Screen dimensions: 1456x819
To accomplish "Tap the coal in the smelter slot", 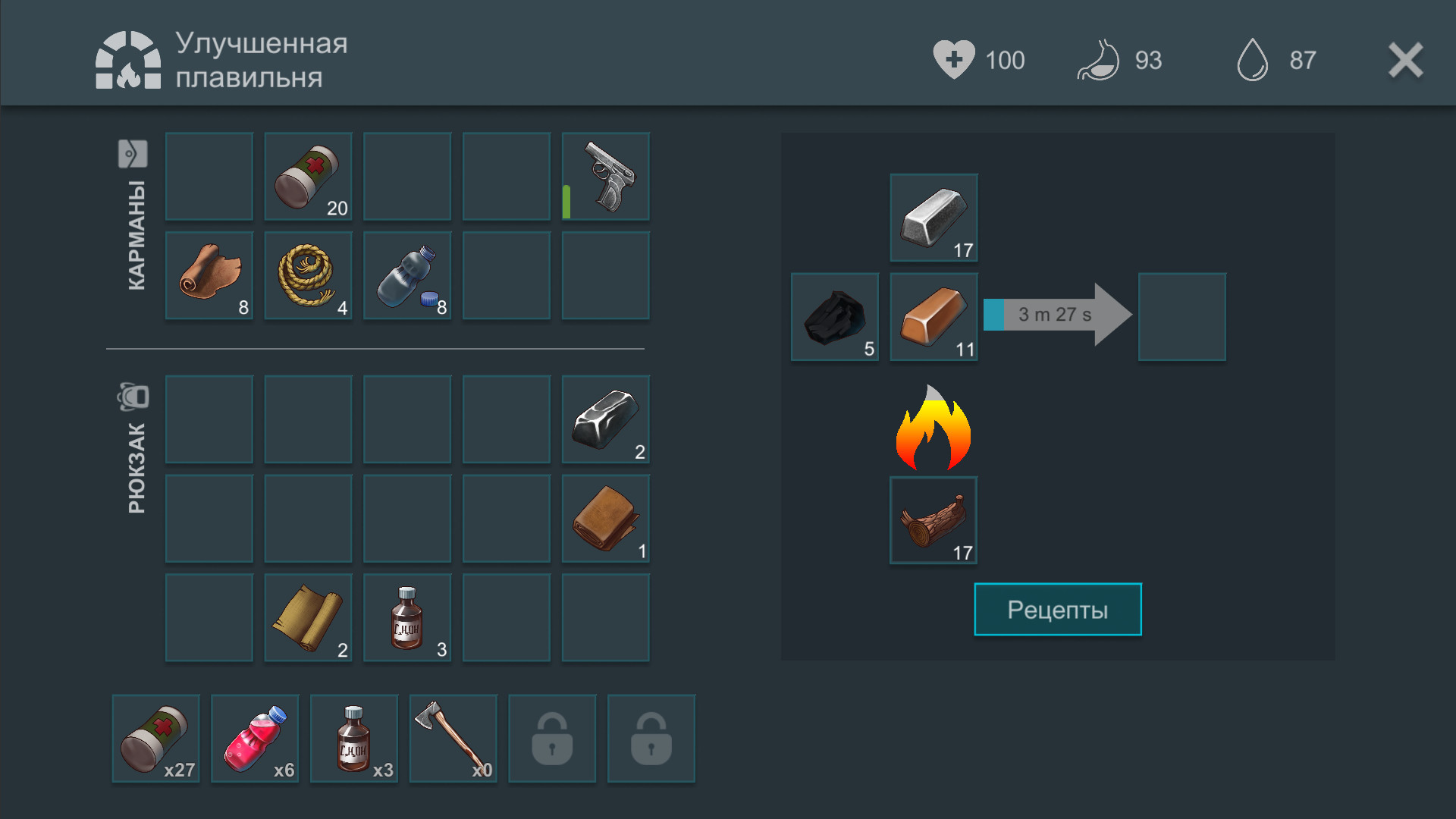I will click(835, 317).
